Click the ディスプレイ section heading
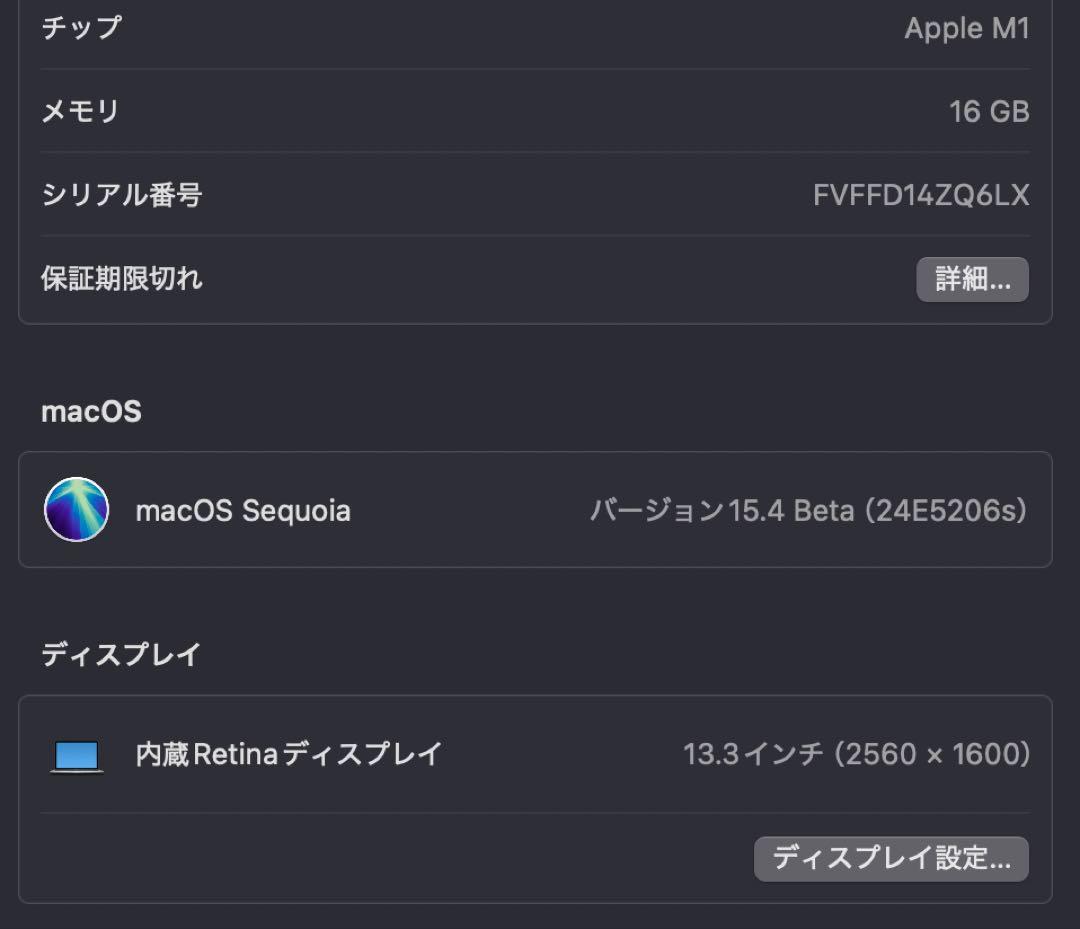This screenshot has height=929, width=1080. pos(120,653)
